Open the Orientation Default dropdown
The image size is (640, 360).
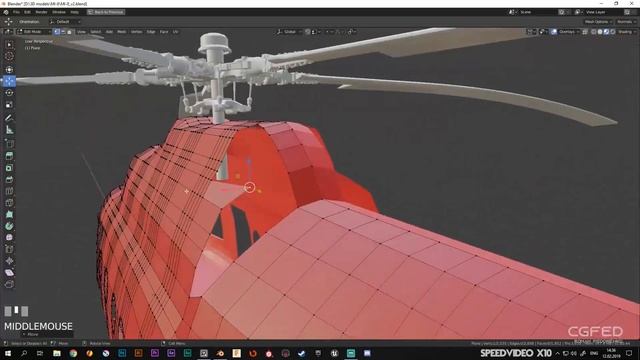tap(64, 22)
